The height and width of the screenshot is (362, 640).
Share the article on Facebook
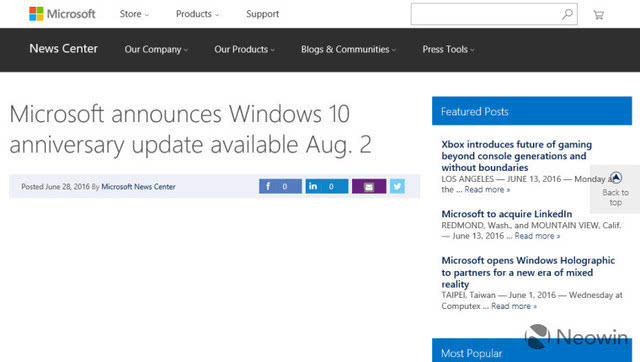pyautogui.click(x=280, y=187)
